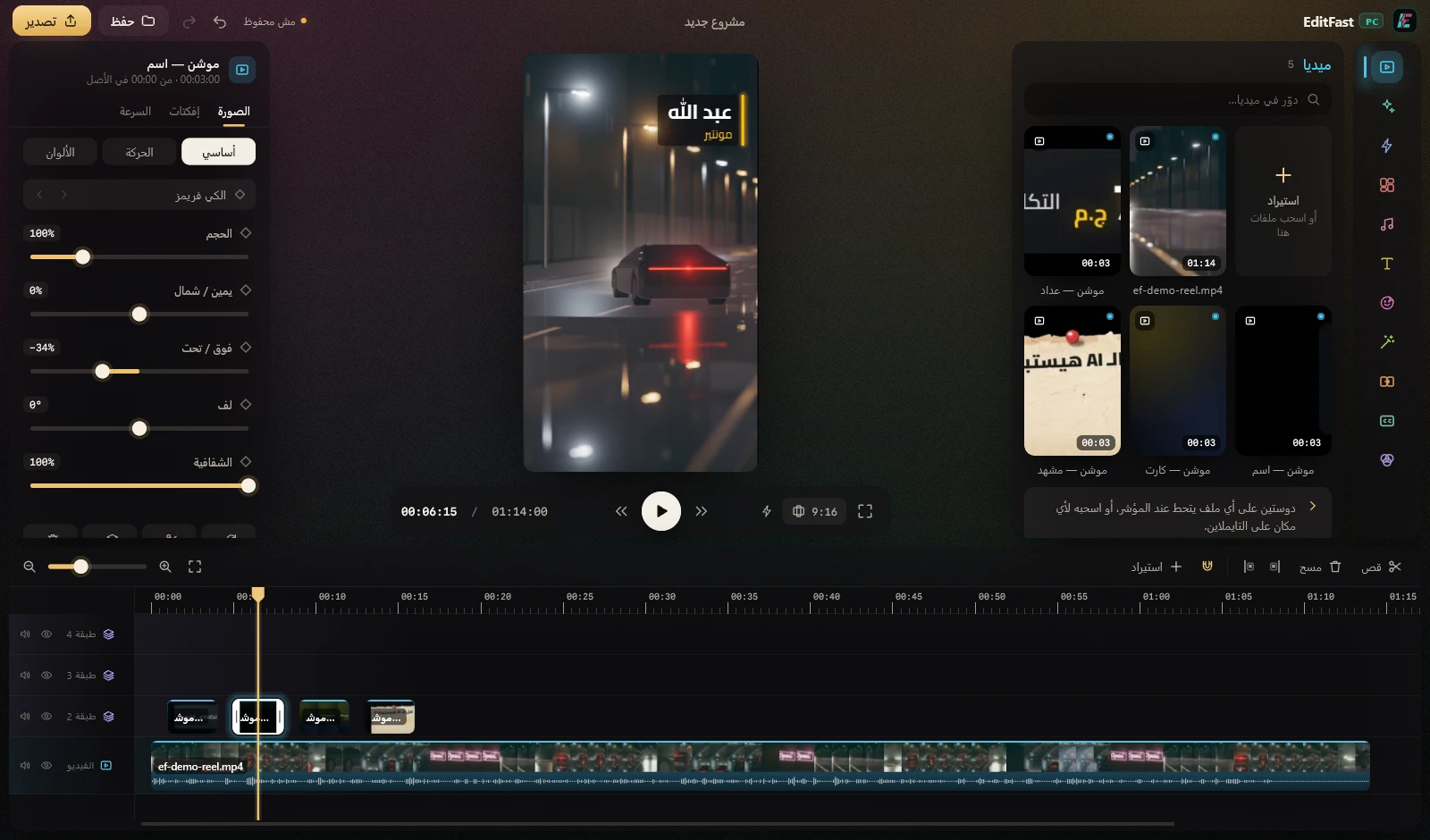Click the undo arrow in top bar
The height and width of the screenshot is (840, 1430).
(x=220, y=21)
